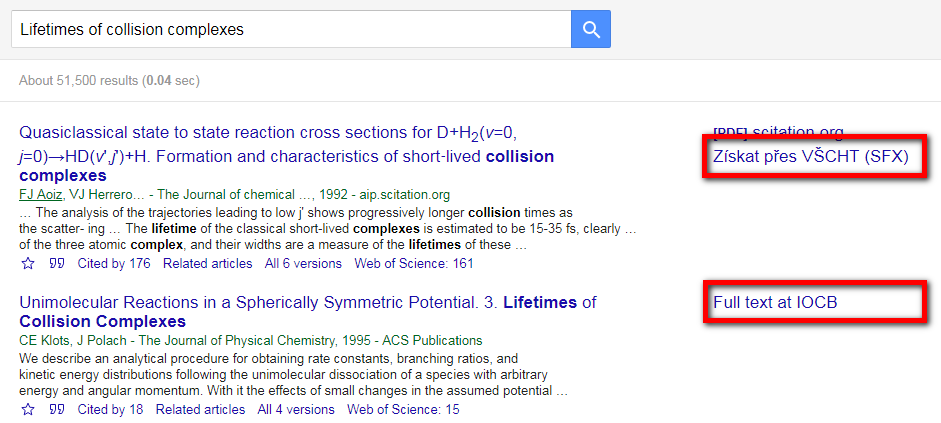Click the snippet starting 'We describe an analytical procedure'
Image resolution: width=941 pixels, height=423 pixels.
pyautogui.click(x=293, y=375)
